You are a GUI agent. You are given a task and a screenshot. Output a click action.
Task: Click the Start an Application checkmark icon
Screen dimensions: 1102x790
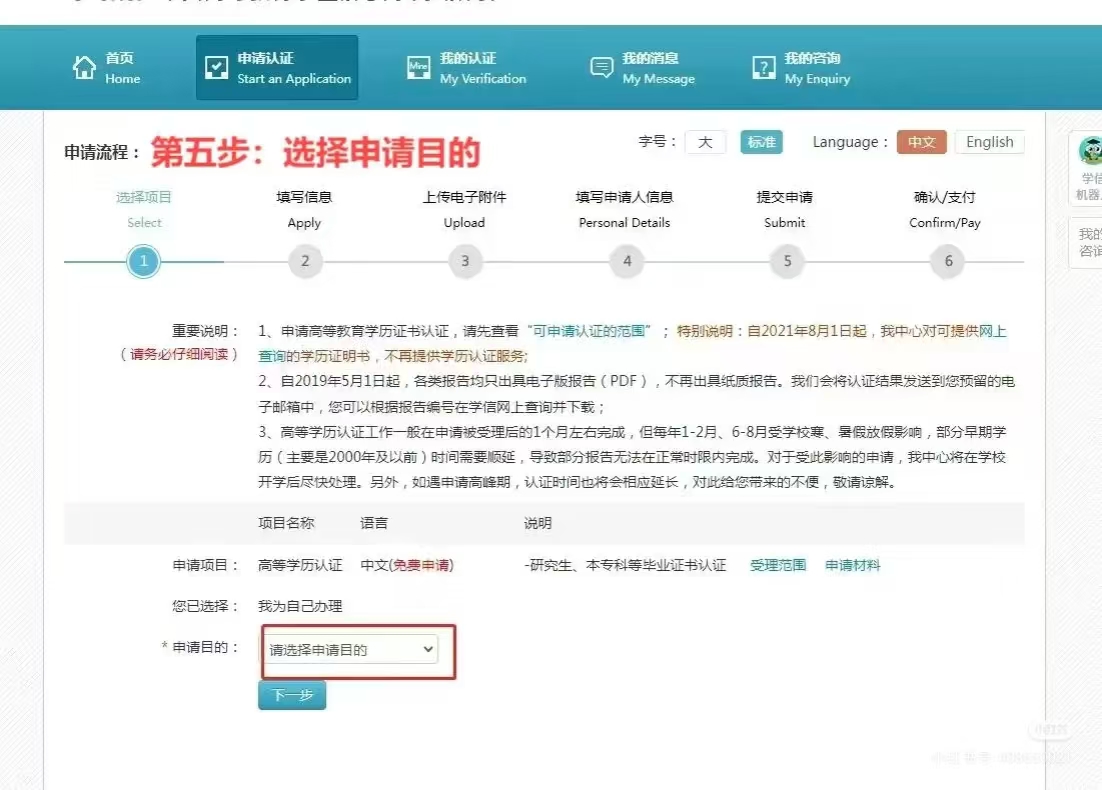[216, 68]
